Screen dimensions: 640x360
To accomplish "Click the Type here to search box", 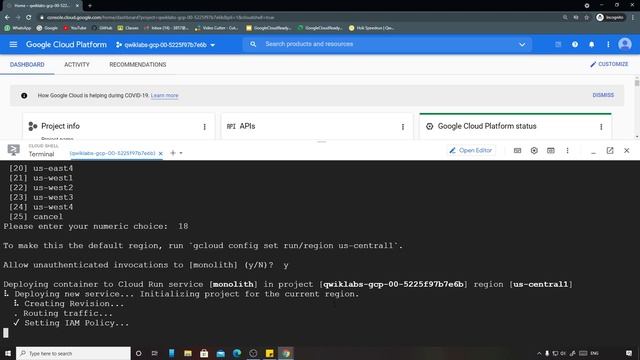I will (x=73, y=353).
